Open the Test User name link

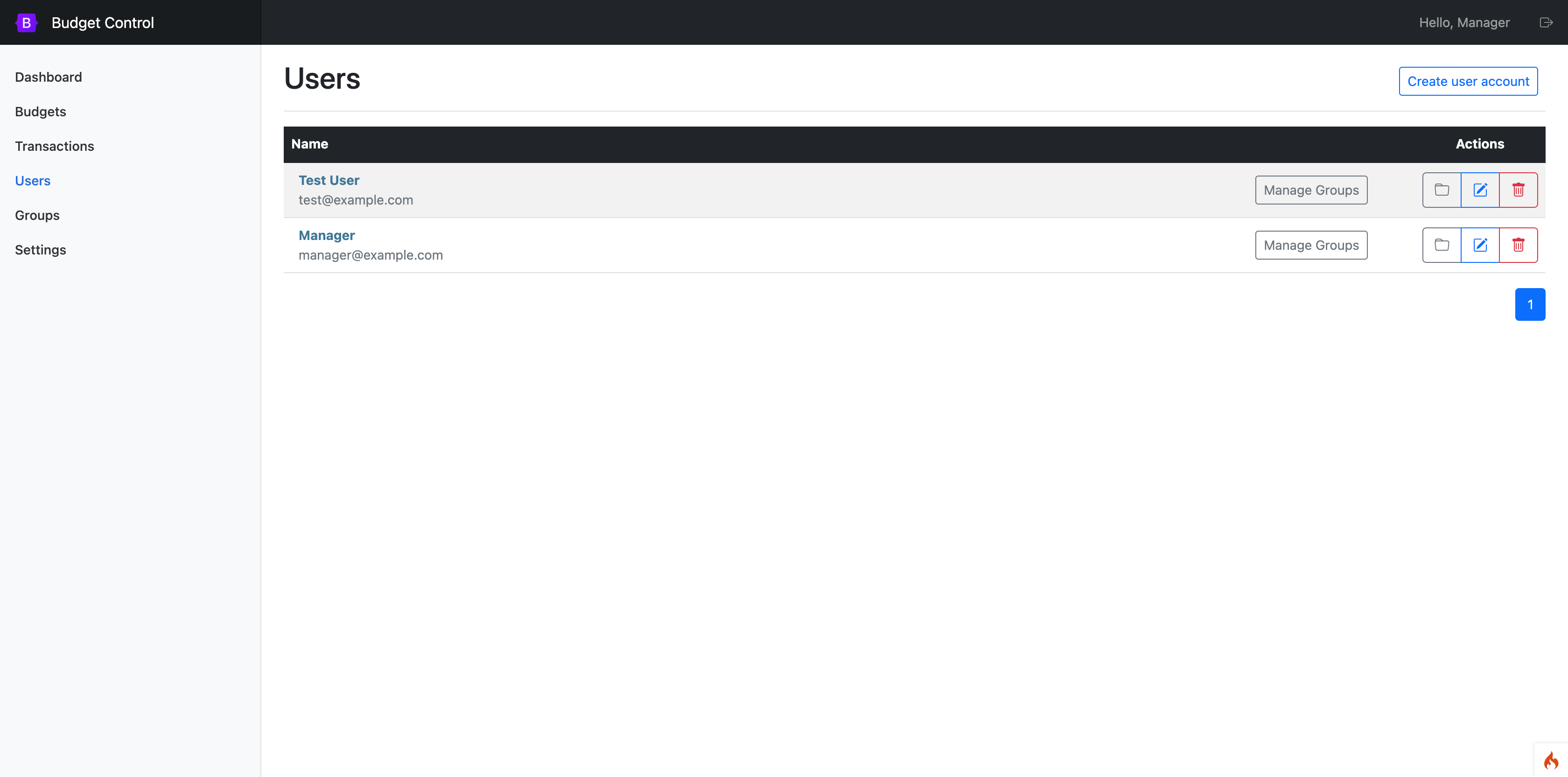329,180
